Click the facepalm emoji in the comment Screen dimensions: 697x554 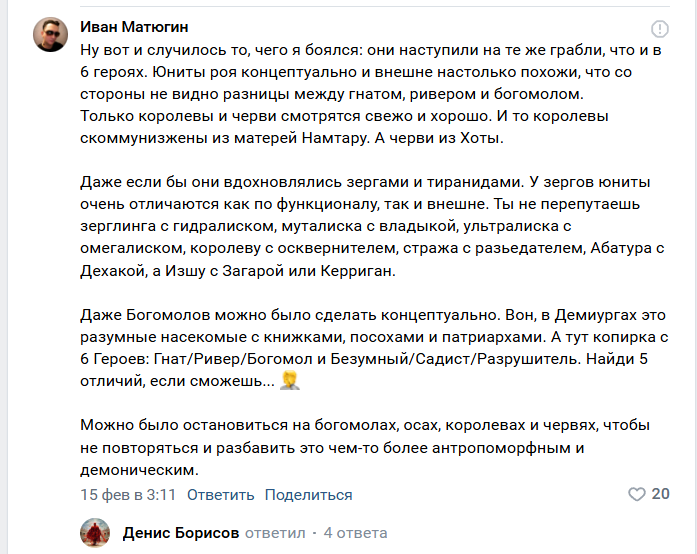(290, 381)
